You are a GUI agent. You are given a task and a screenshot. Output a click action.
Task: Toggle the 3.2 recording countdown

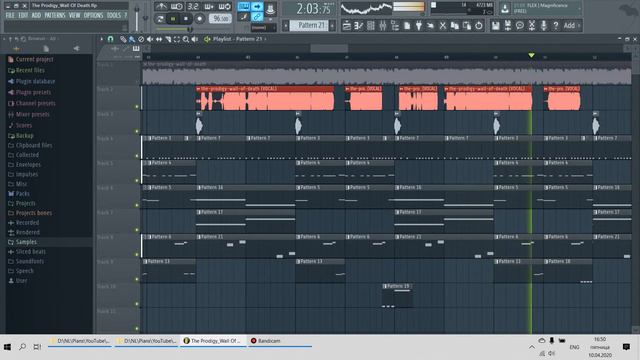193,7
